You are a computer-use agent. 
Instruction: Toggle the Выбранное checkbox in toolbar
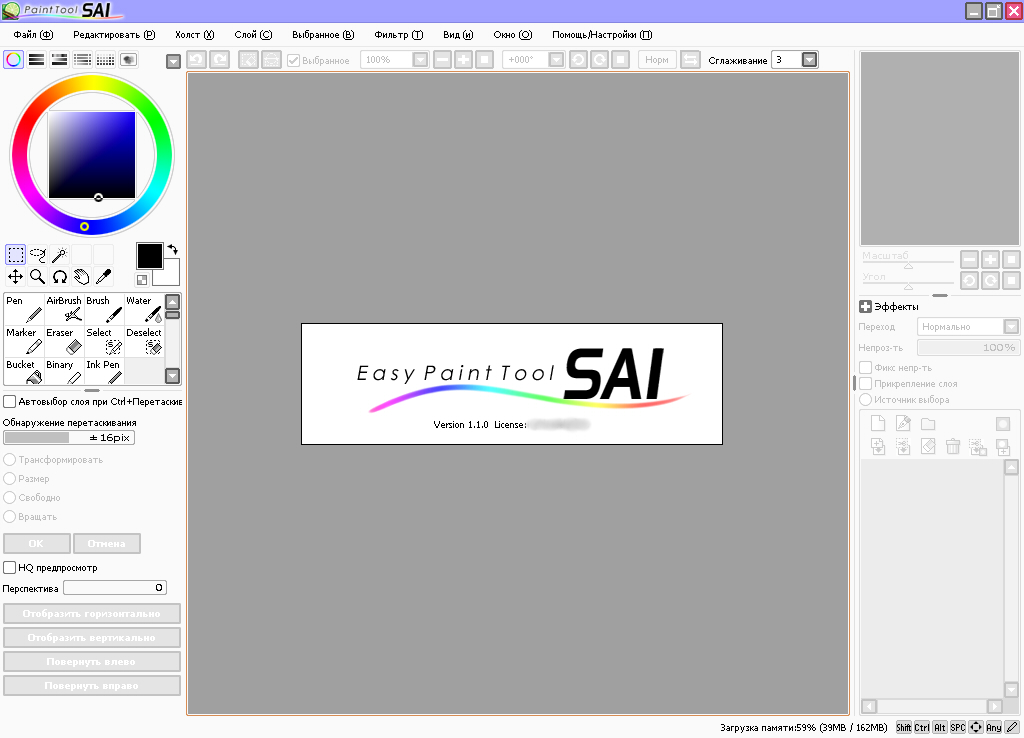[x=293, y=60]
